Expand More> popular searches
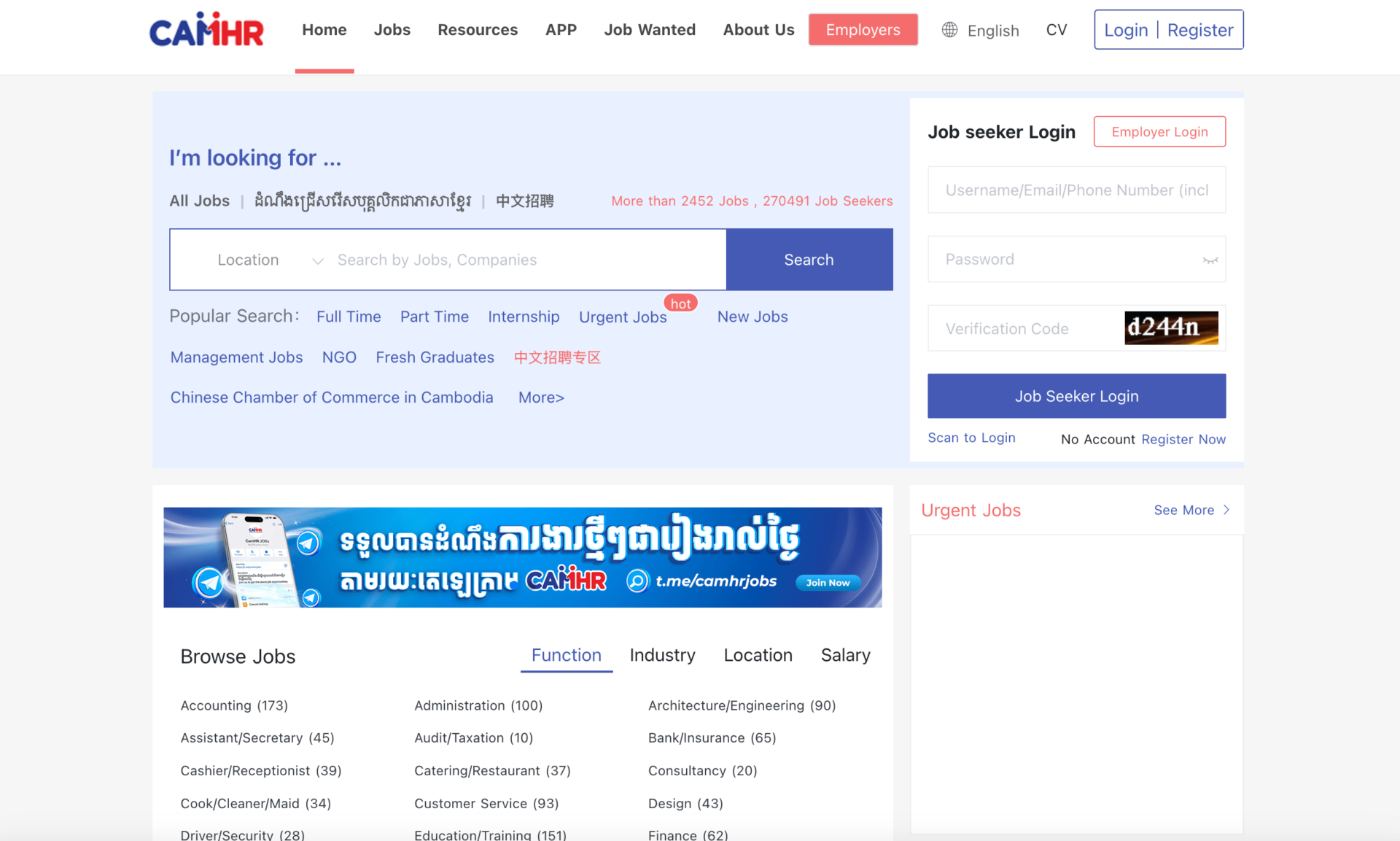Screen dimensions: 1400x841 [541, 398]
